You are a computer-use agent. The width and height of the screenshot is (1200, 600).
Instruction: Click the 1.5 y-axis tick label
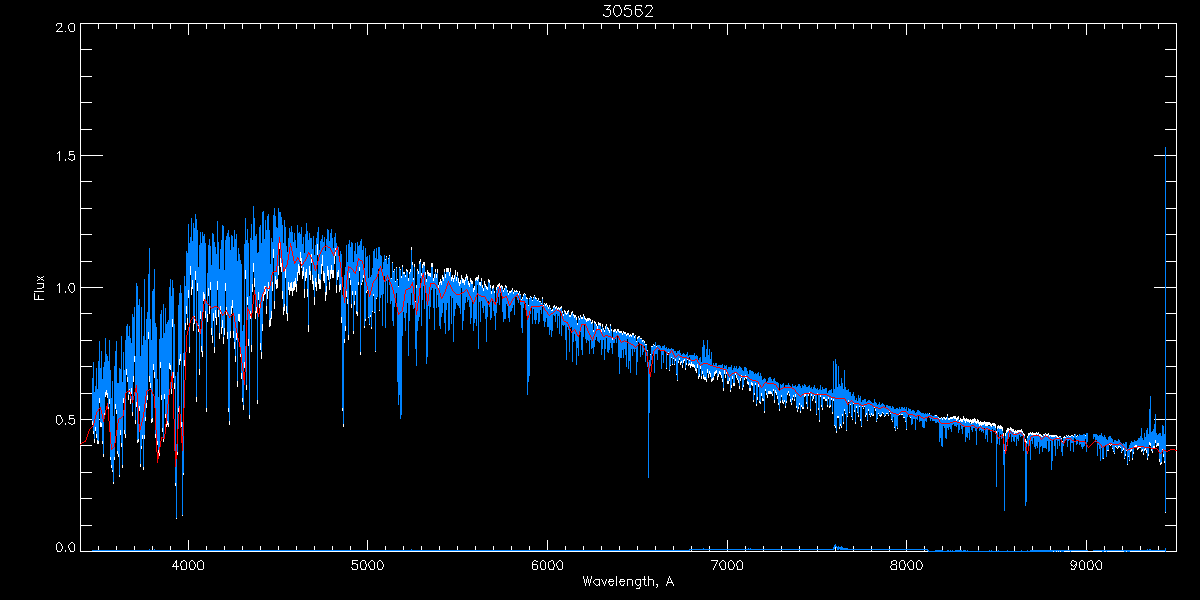pyautogui.click(x=65, y=157)
